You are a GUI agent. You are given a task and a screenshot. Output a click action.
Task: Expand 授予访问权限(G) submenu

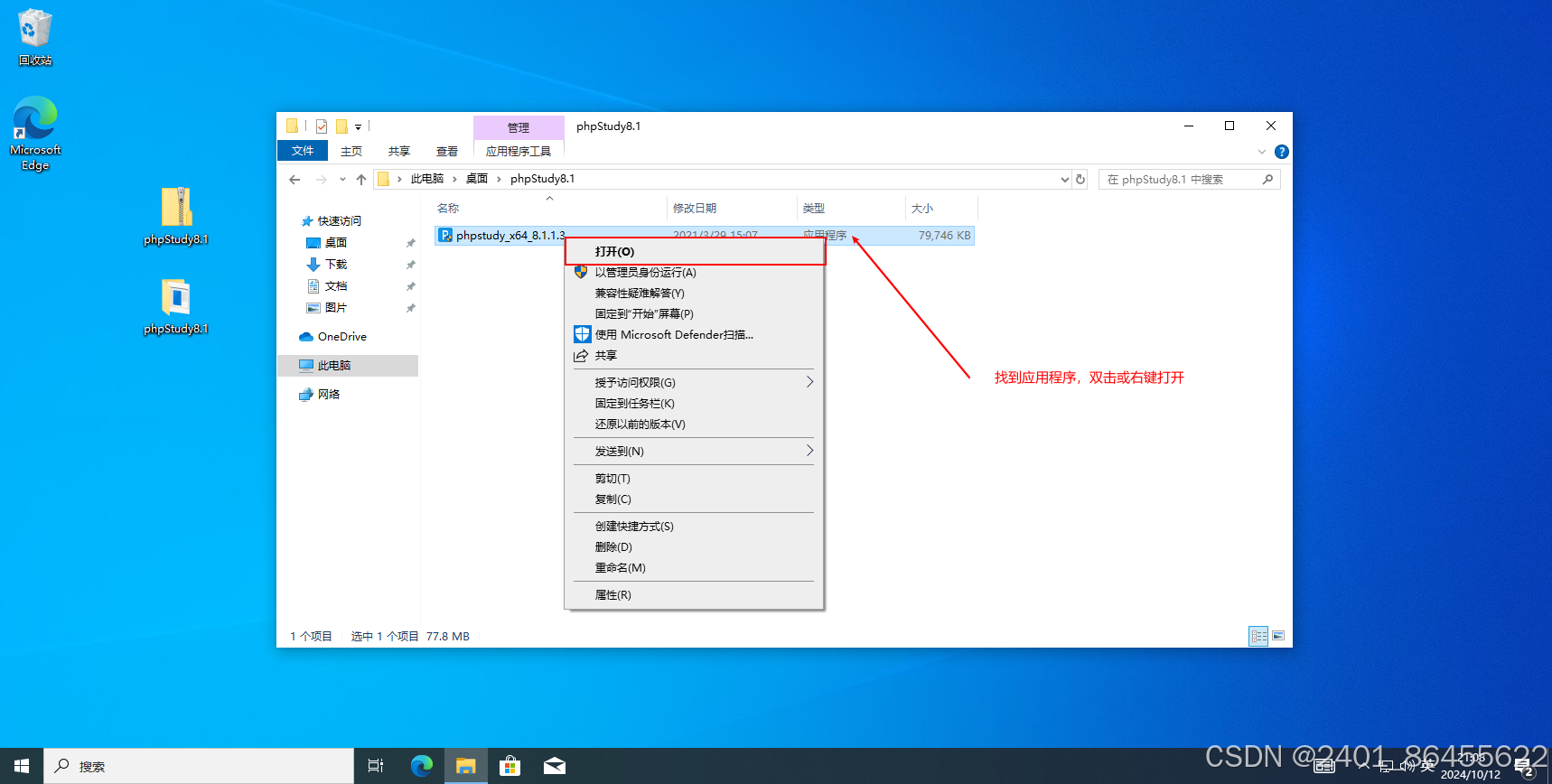tap(695, 383)
